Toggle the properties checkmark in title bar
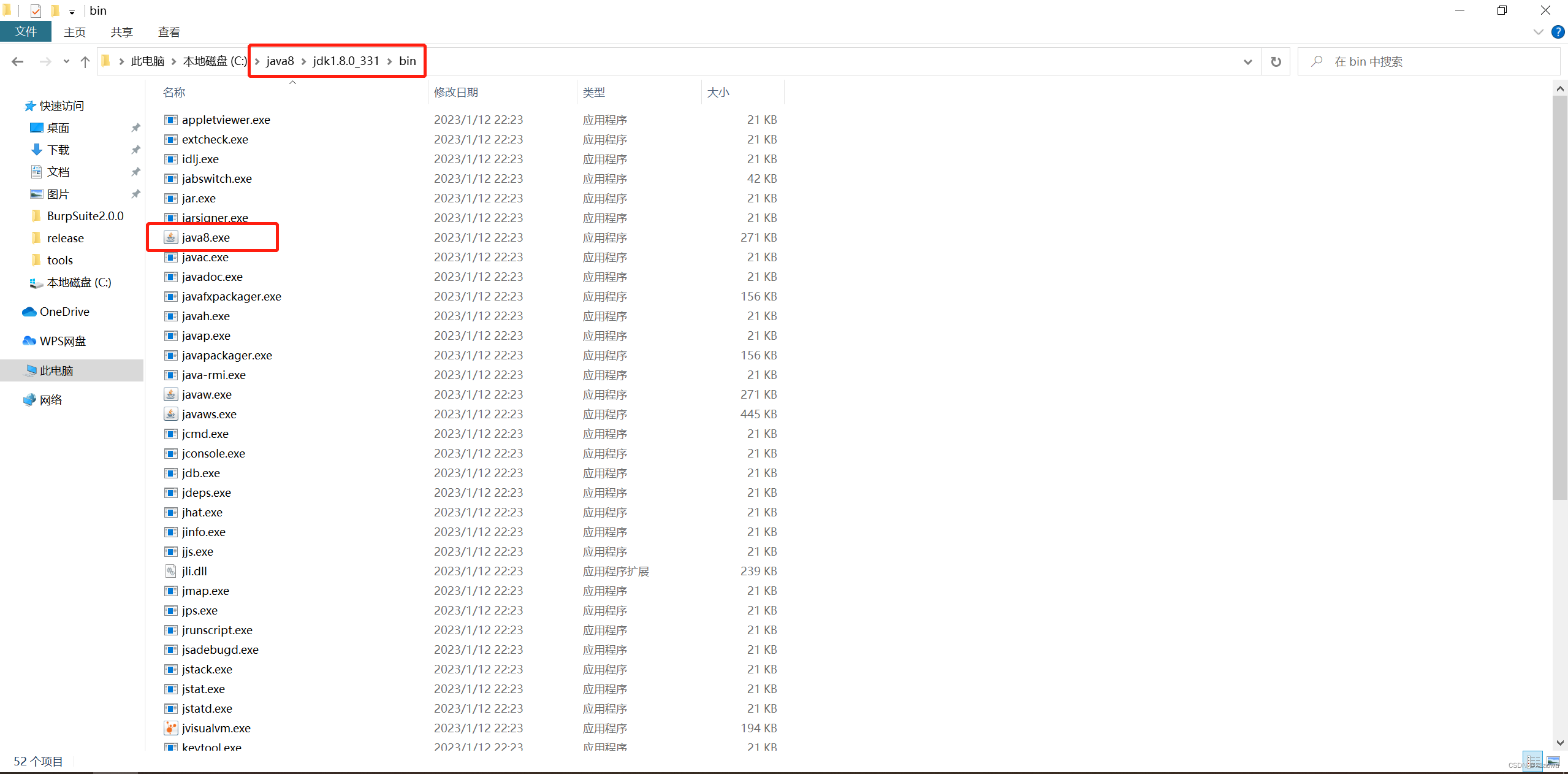The image size is (1568, 774). tap(36, 10)
